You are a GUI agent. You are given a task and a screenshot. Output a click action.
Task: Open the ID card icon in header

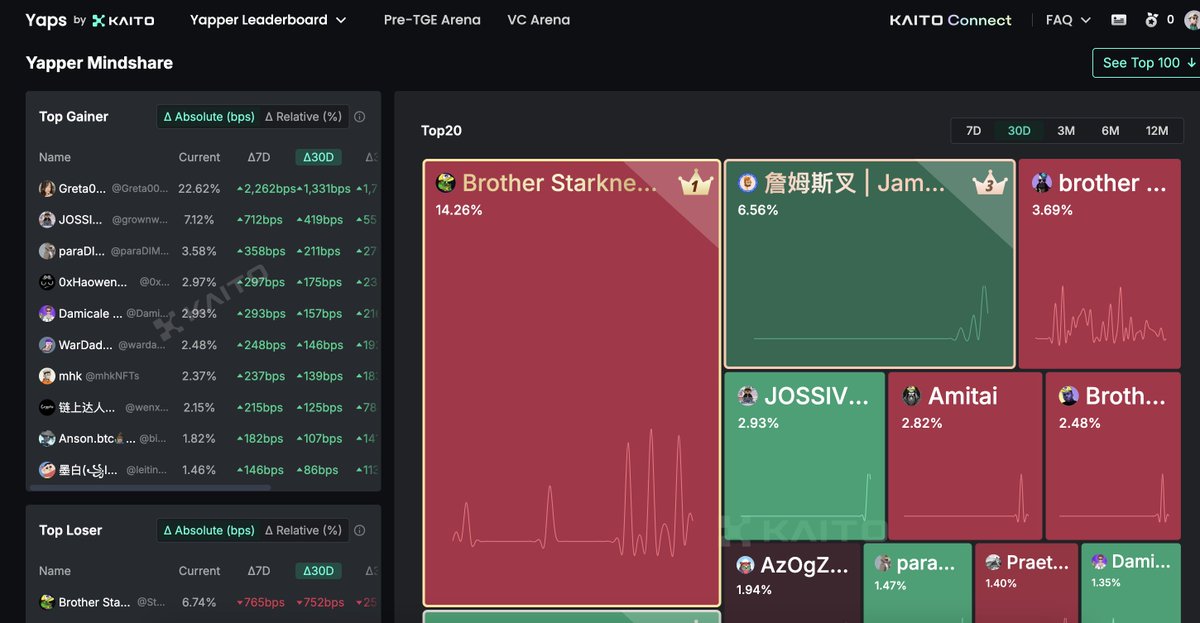point(1118,20)
